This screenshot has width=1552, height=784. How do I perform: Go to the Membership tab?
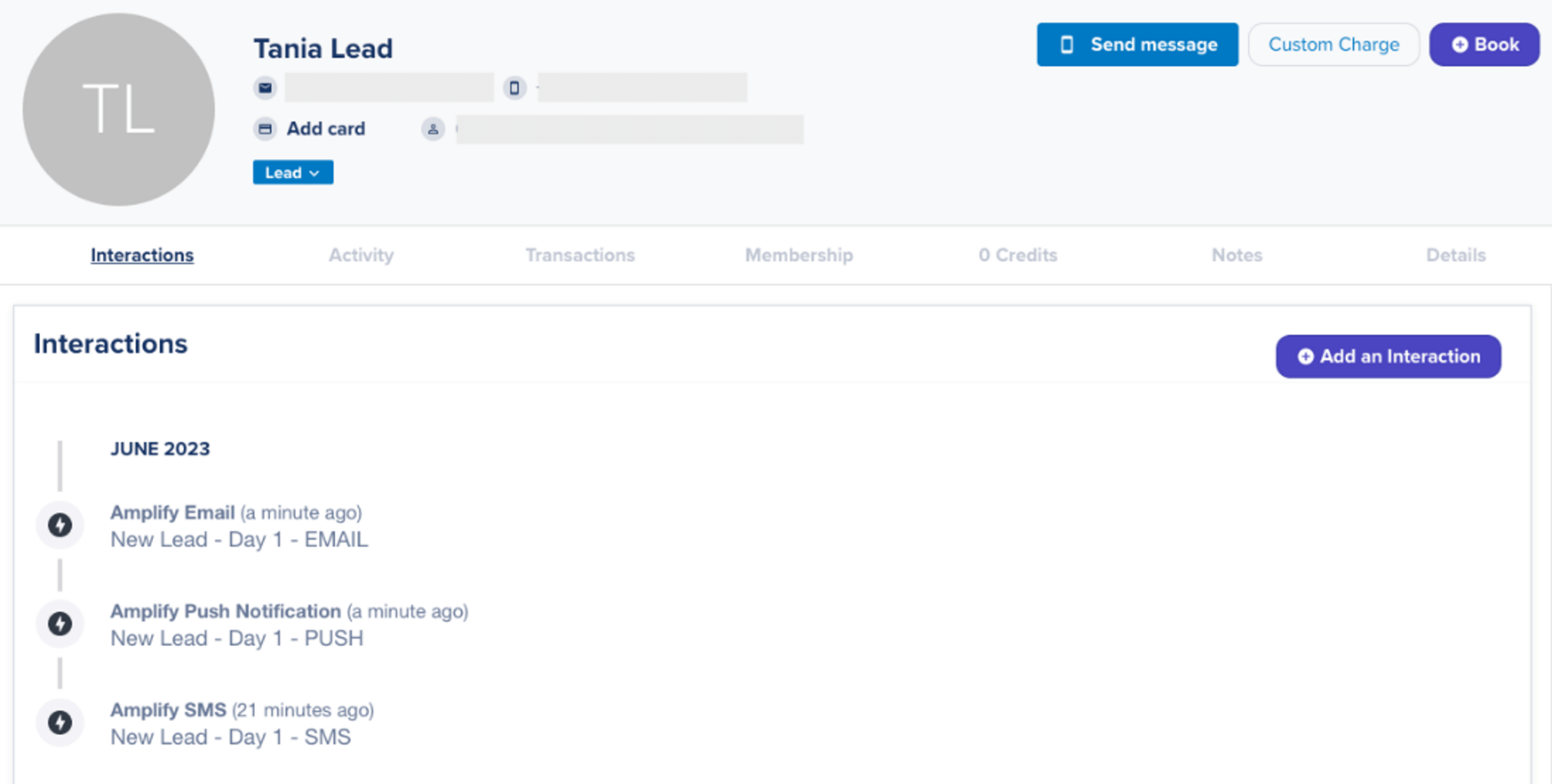(x=799, y=255)
